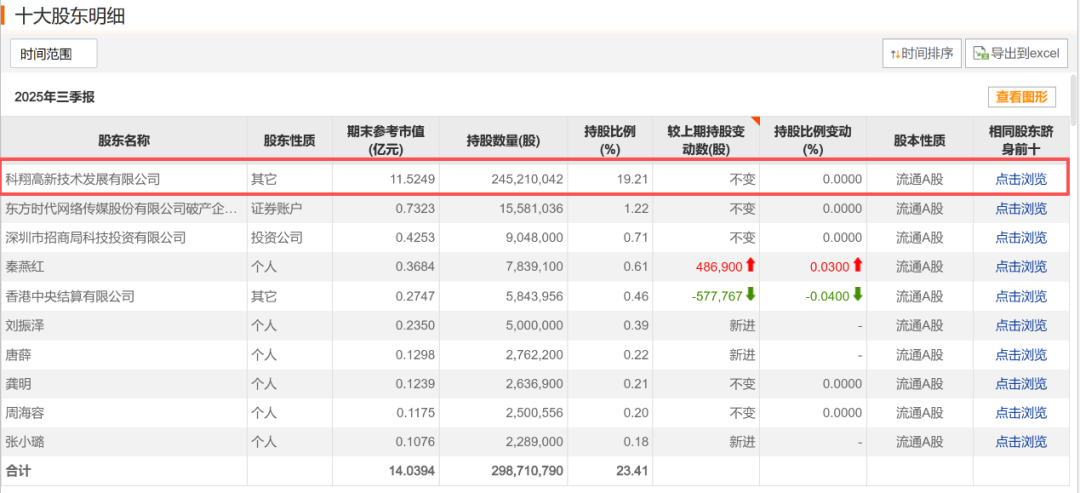Click 时间排序 button label
The width and height of the screenshot is (1080, 493).
pyautogui.click(x=927, y=54)
